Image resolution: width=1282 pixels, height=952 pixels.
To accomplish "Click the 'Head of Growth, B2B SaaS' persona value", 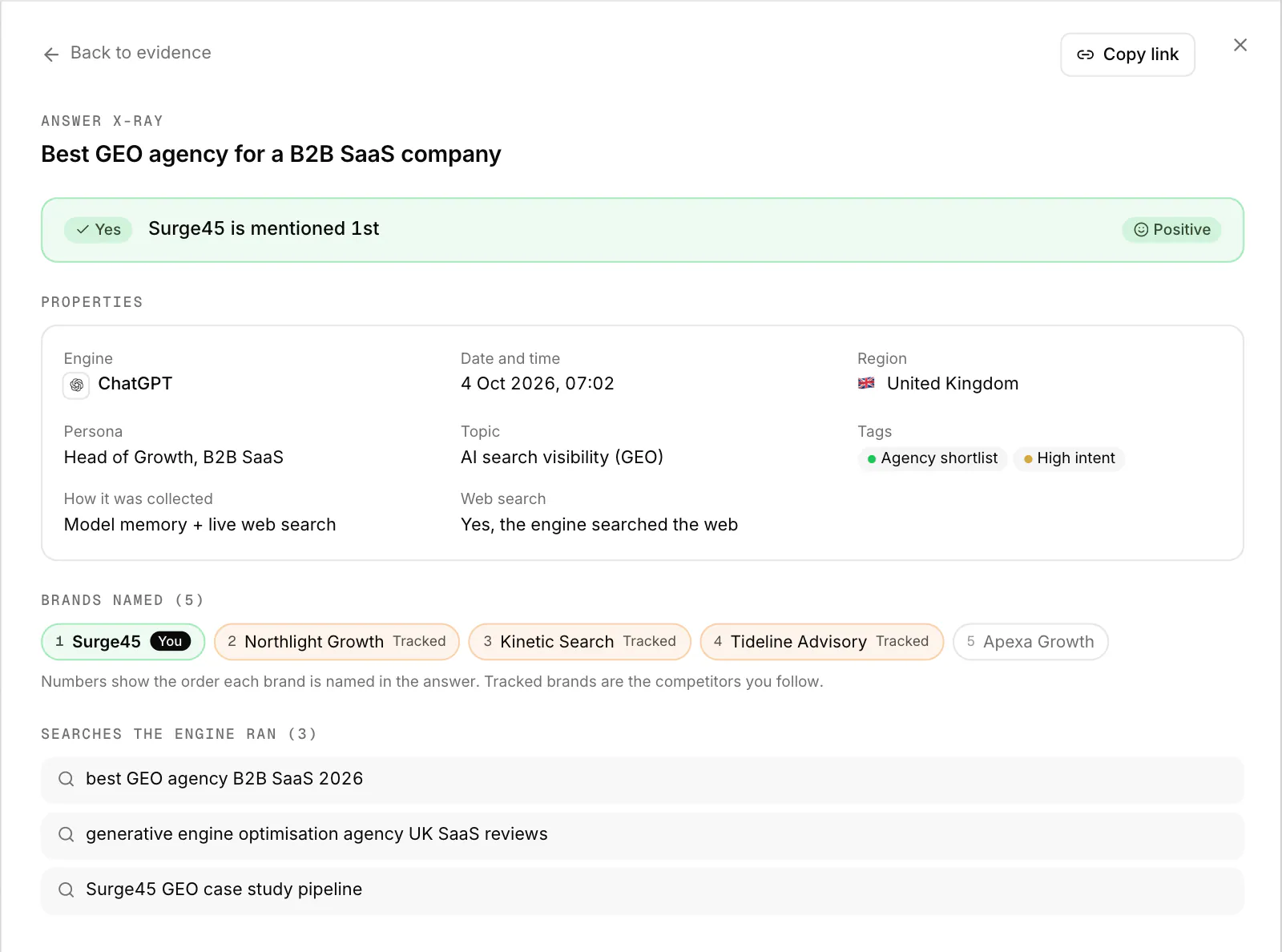I will point(174,458).
